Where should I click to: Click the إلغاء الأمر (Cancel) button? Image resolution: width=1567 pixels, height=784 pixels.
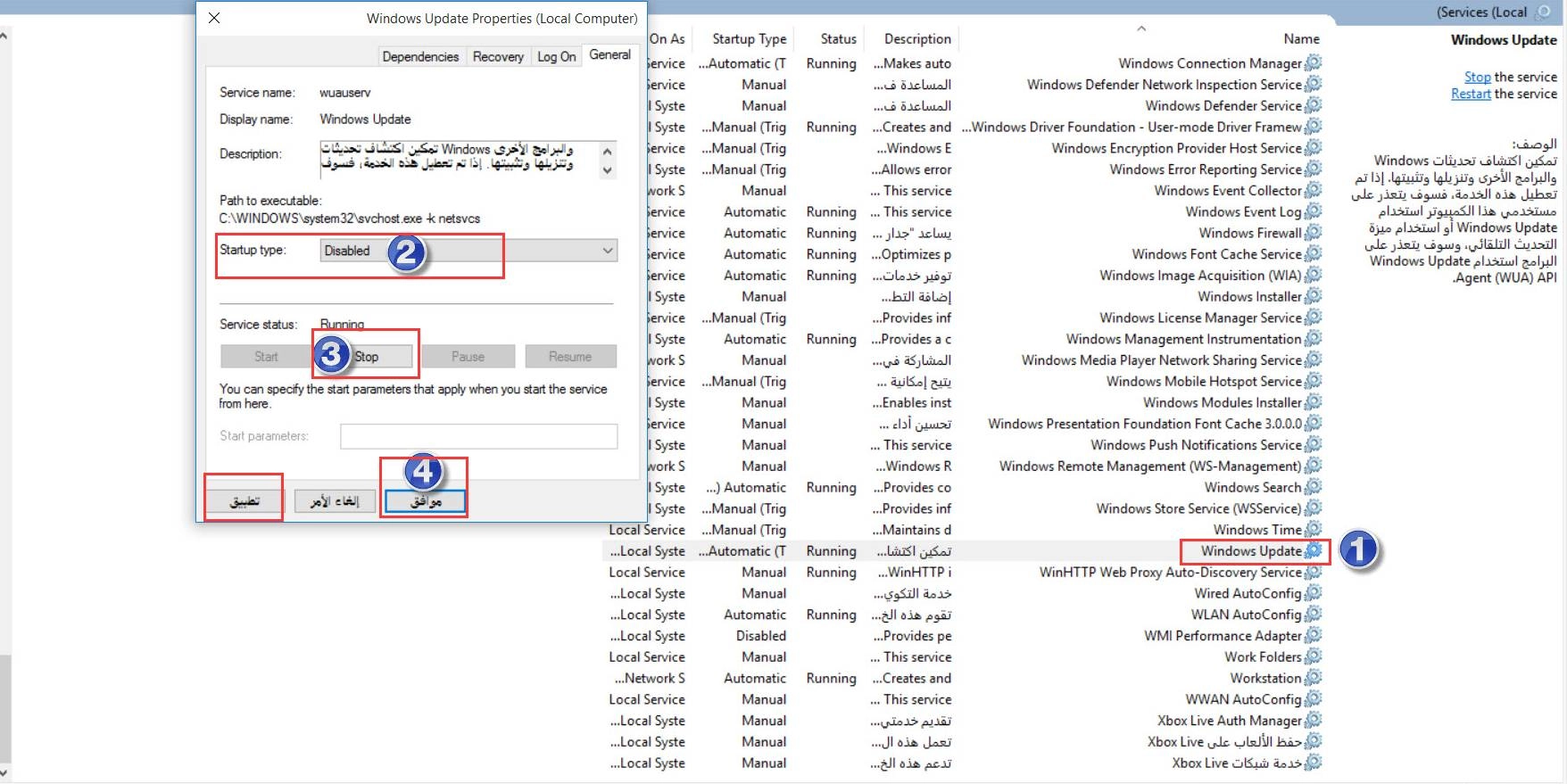pos(335,501)
